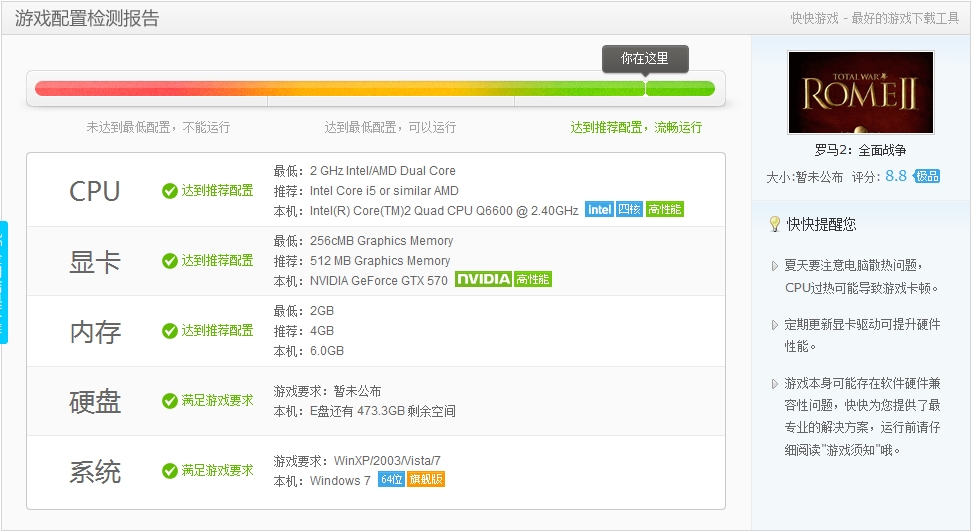Select 未达到最低配置，不能运行 label
The width and height of the screenshot is (972, 532).
[158, 128]
